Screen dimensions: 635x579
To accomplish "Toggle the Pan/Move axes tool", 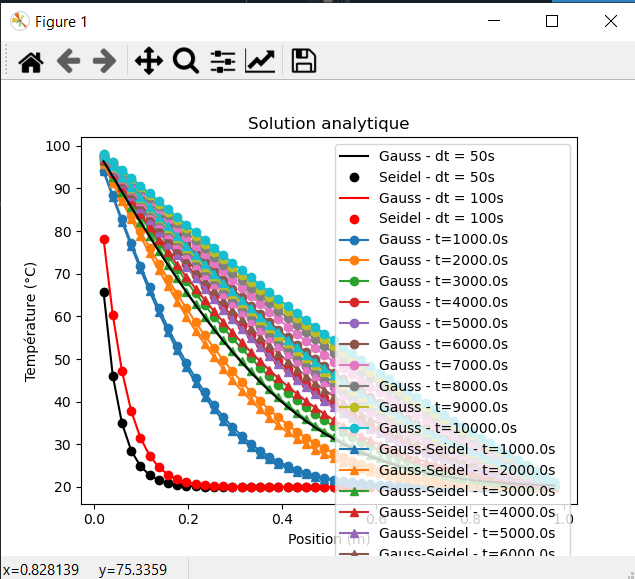I will pyautogui.click(x=148, y=62).
